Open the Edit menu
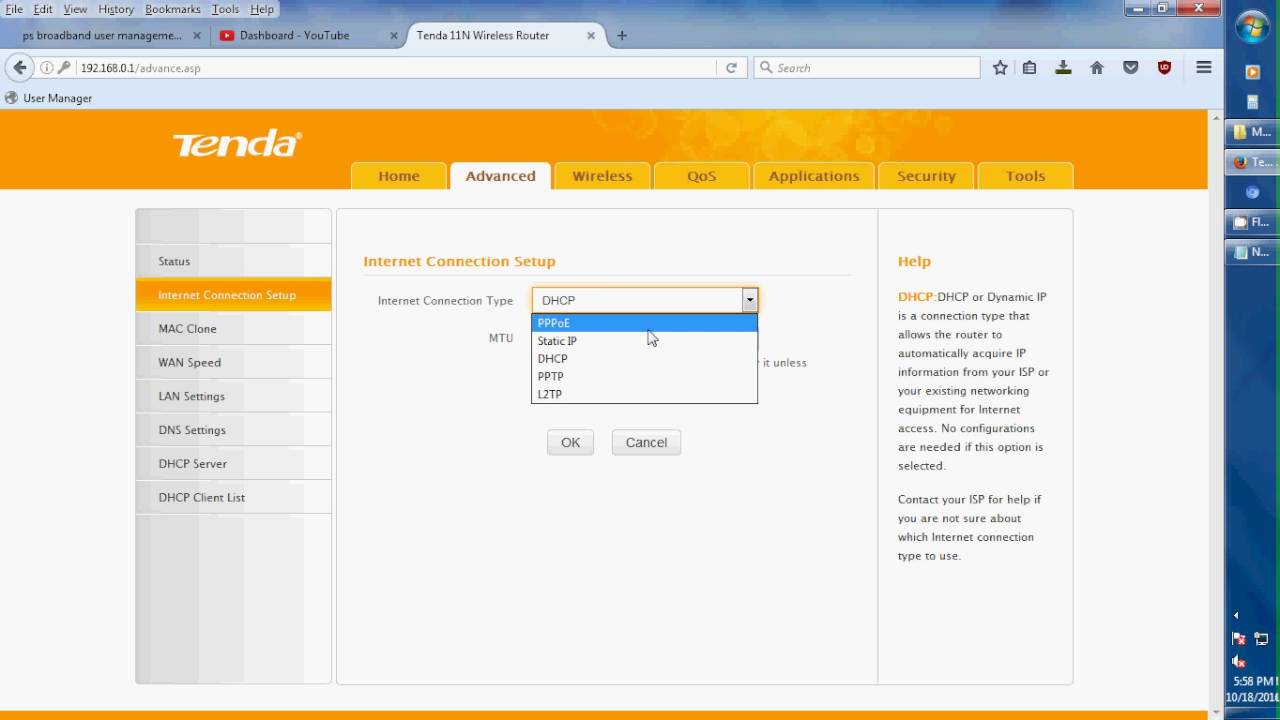Image resolution: width=1280 pixels, height=720 pixels. [x=43, y=9]
